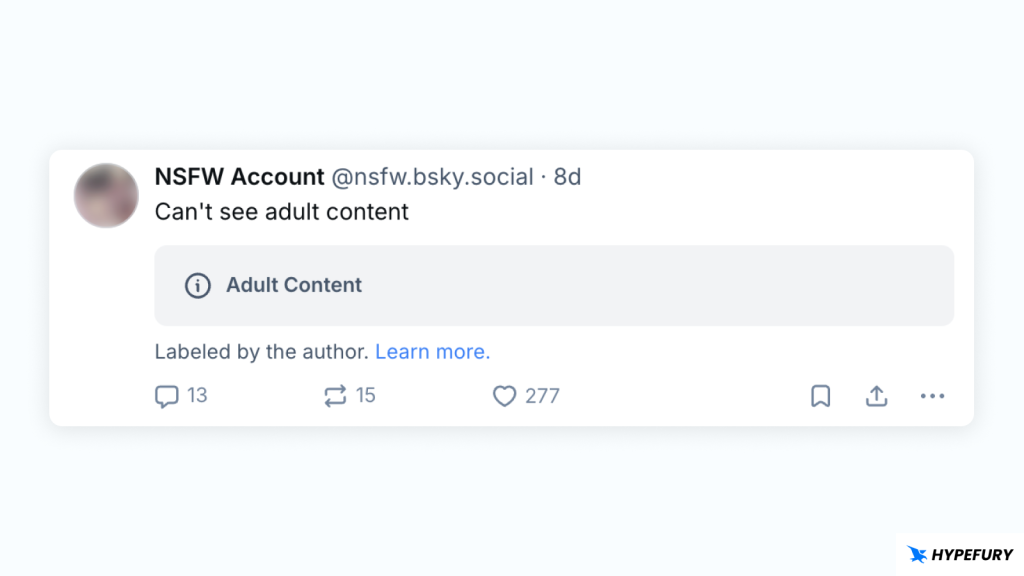
Task: Click the info icon beside Adult Content
Action: click(x=197, y=285)
